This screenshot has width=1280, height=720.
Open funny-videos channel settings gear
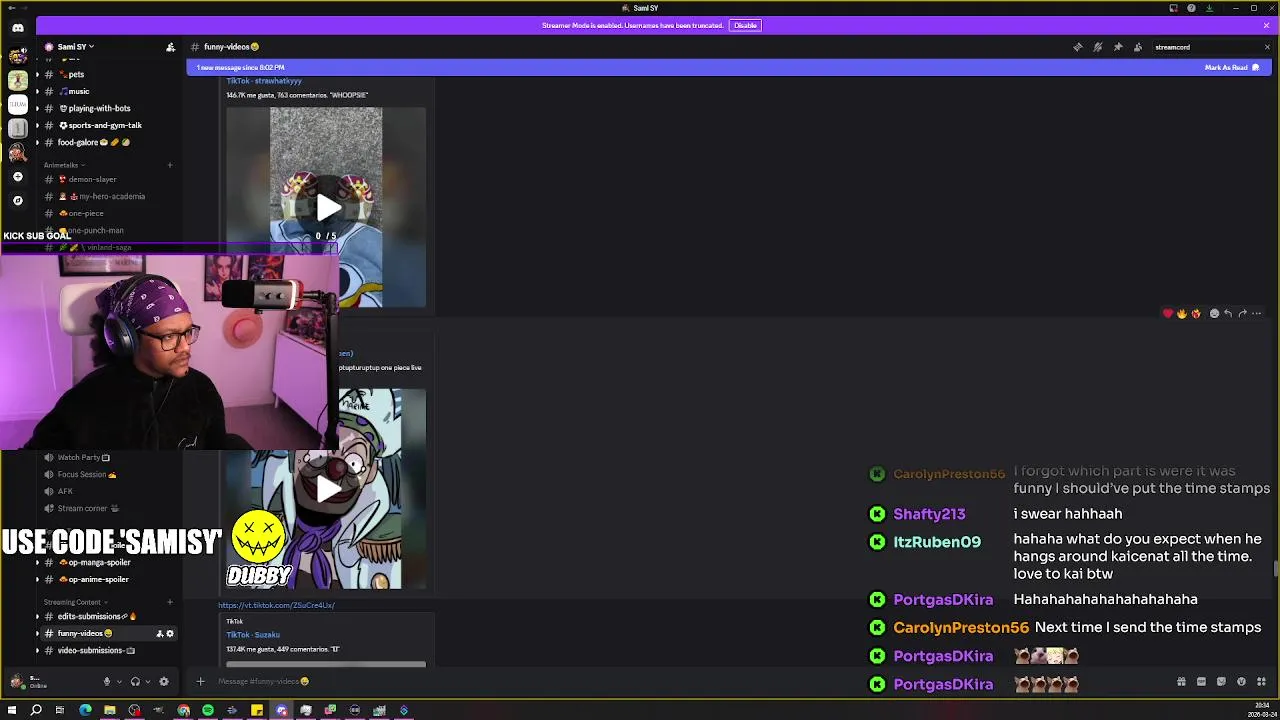(170, 633)
